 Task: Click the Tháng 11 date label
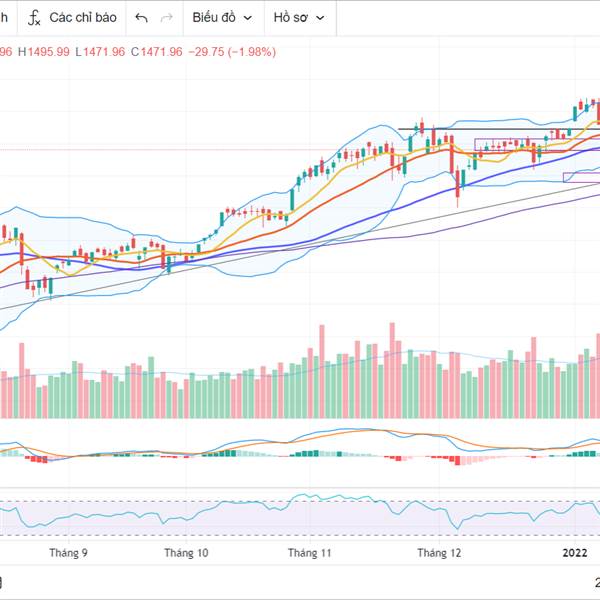coord(309,553)
